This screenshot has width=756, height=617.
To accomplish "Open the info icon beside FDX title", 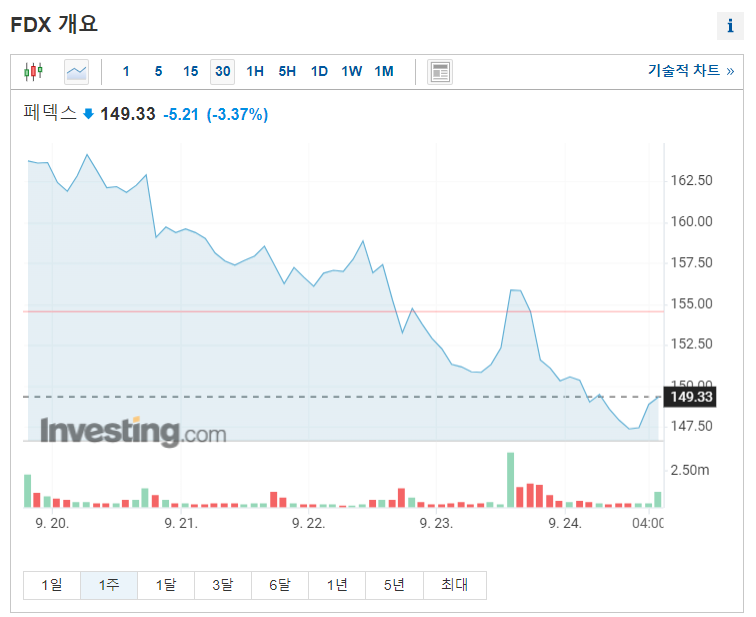I will [730, 26].
